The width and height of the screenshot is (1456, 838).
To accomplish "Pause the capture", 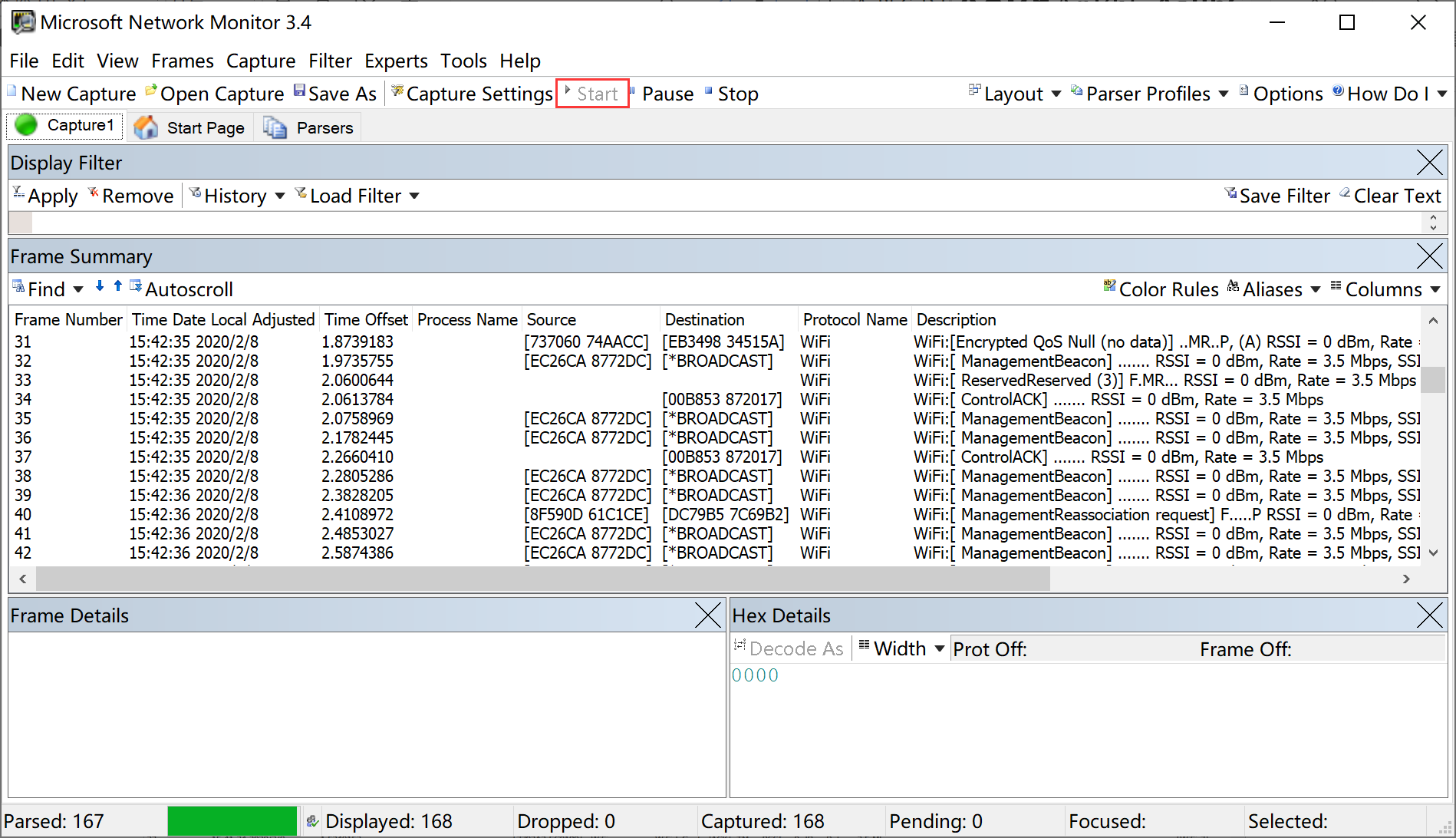I will point(661,94).
